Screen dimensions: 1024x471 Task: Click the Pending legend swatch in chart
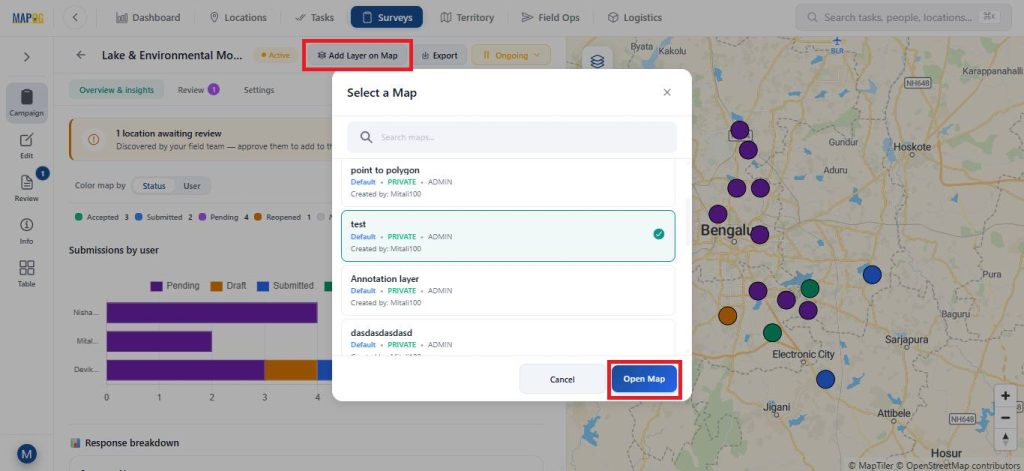click(x=156, y=286)
